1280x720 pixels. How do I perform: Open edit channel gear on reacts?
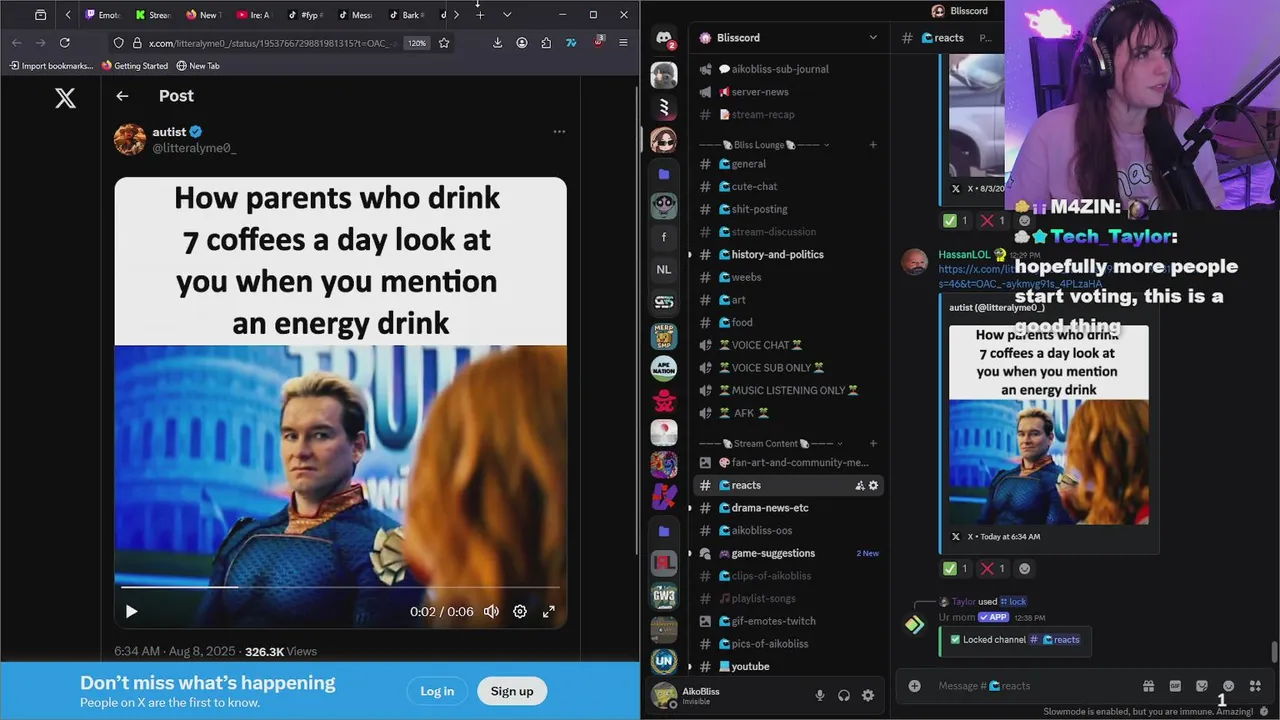tap(873, 486)
